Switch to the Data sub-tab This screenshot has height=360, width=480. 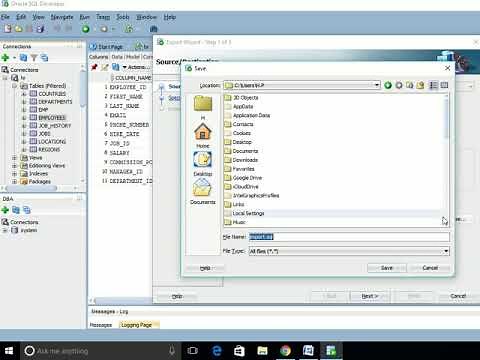pos(117,57)
